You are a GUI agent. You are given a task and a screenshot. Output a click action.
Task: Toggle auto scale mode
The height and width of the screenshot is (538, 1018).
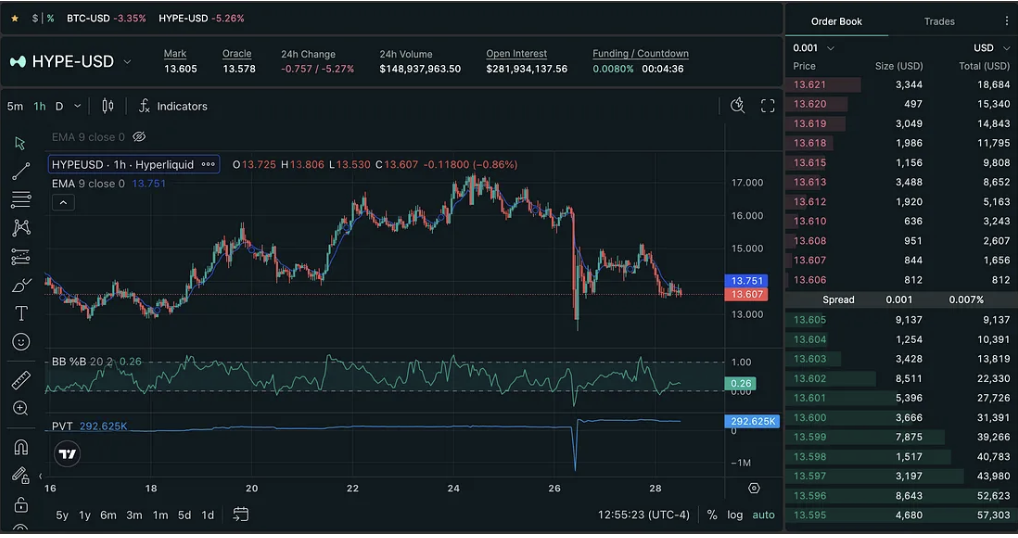tap(764, 515)
